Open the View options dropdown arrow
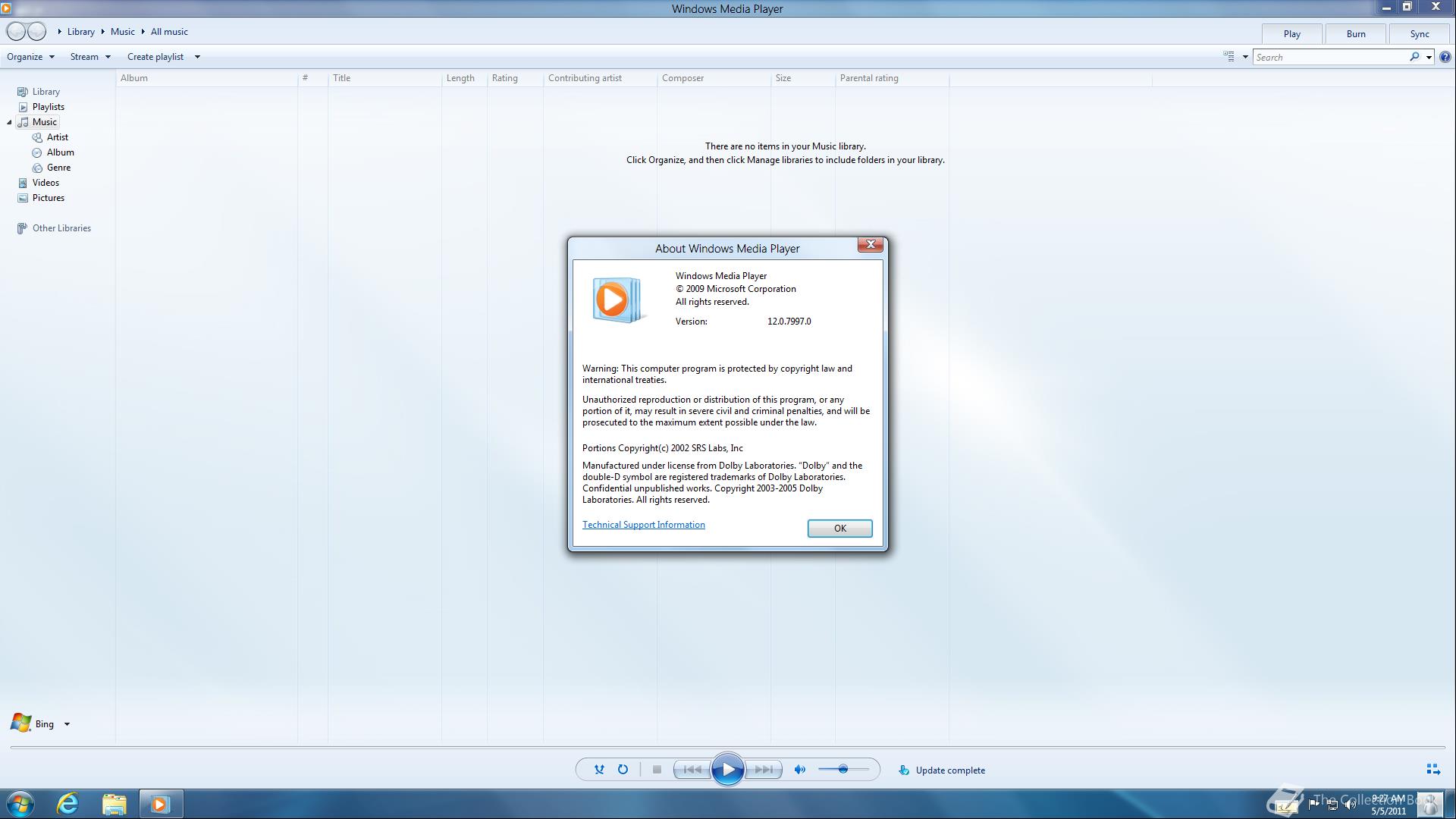 point(1245,58)
